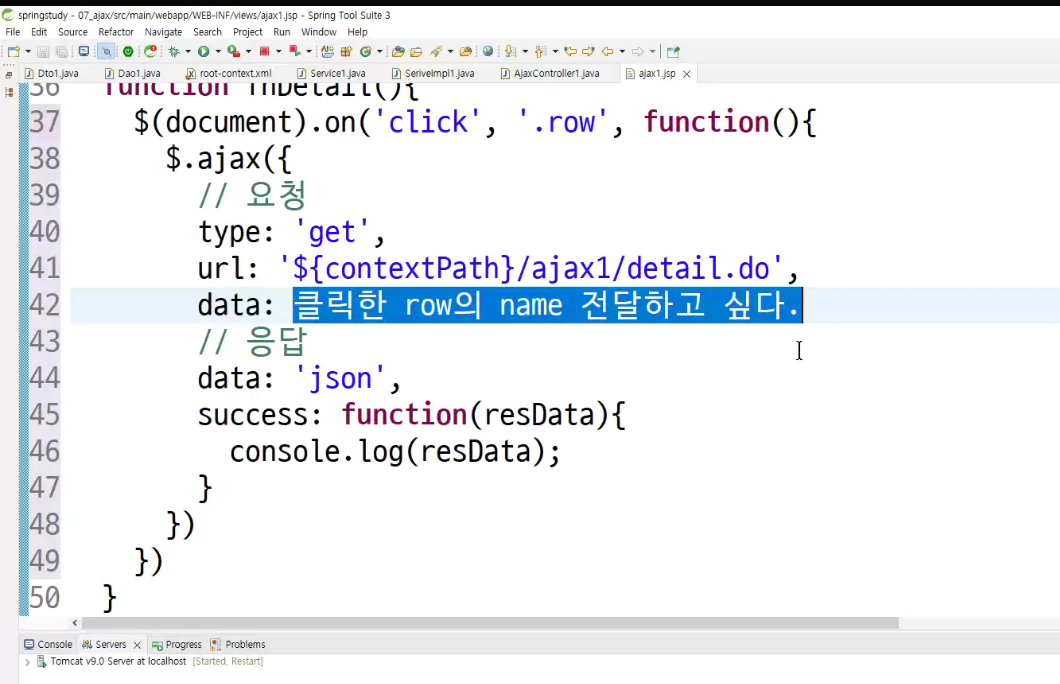Click the green Run button
The image size is (1060, 684).
pyautogui.click(x=203, y=51)
